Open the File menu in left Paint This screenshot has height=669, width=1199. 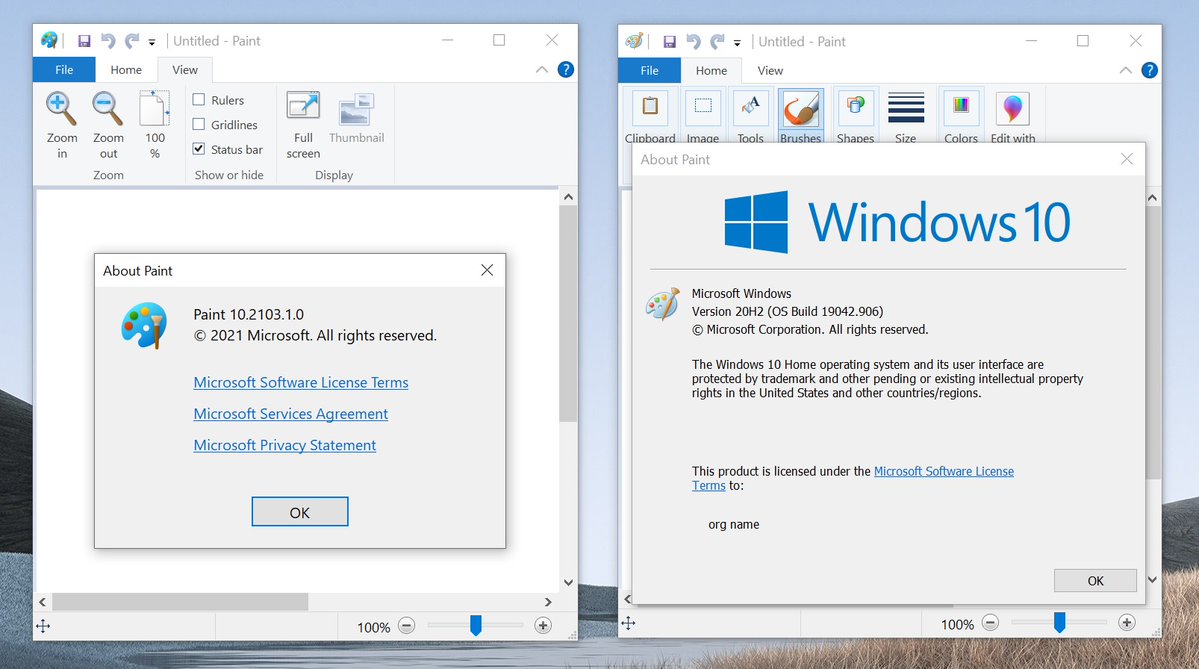coord(64,70)
